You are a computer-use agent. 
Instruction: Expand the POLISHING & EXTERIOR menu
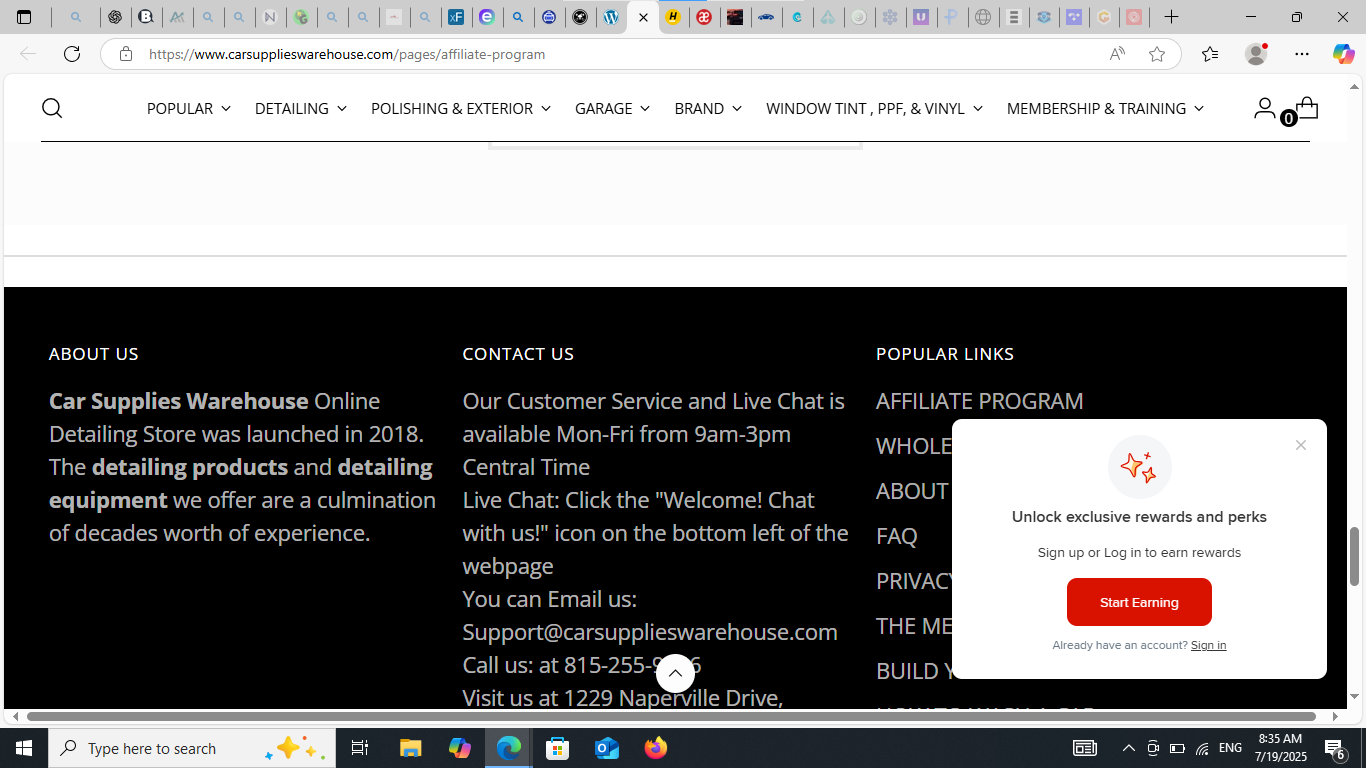tap(461, 108)
